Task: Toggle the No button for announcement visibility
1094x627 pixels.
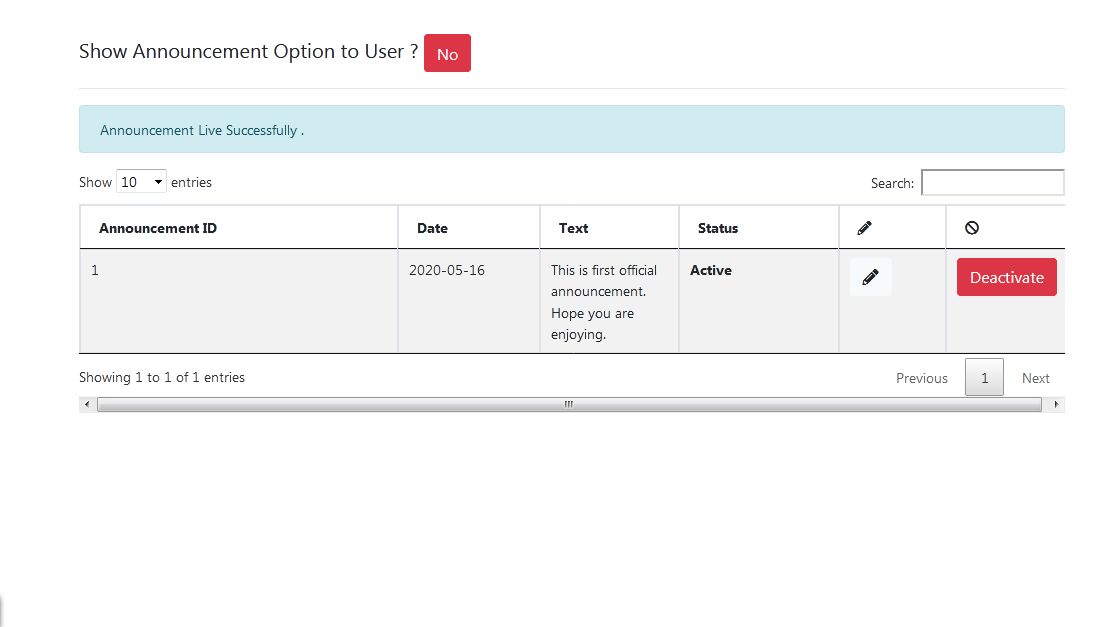Action: click(x=447, y=54)
